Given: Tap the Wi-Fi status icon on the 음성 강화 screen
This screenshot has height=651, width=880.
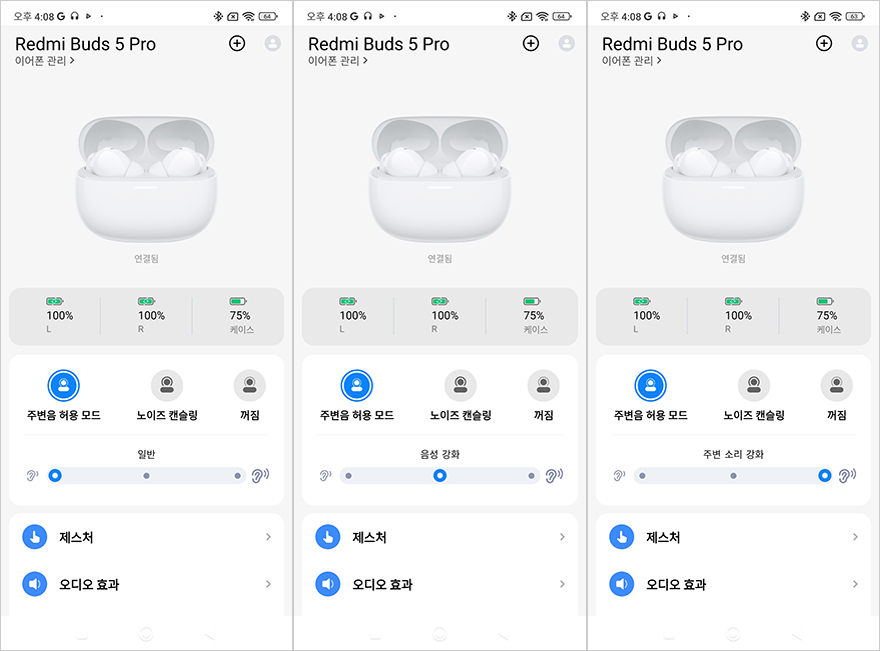Looking at the screenshot, I should tap(542, 16).
